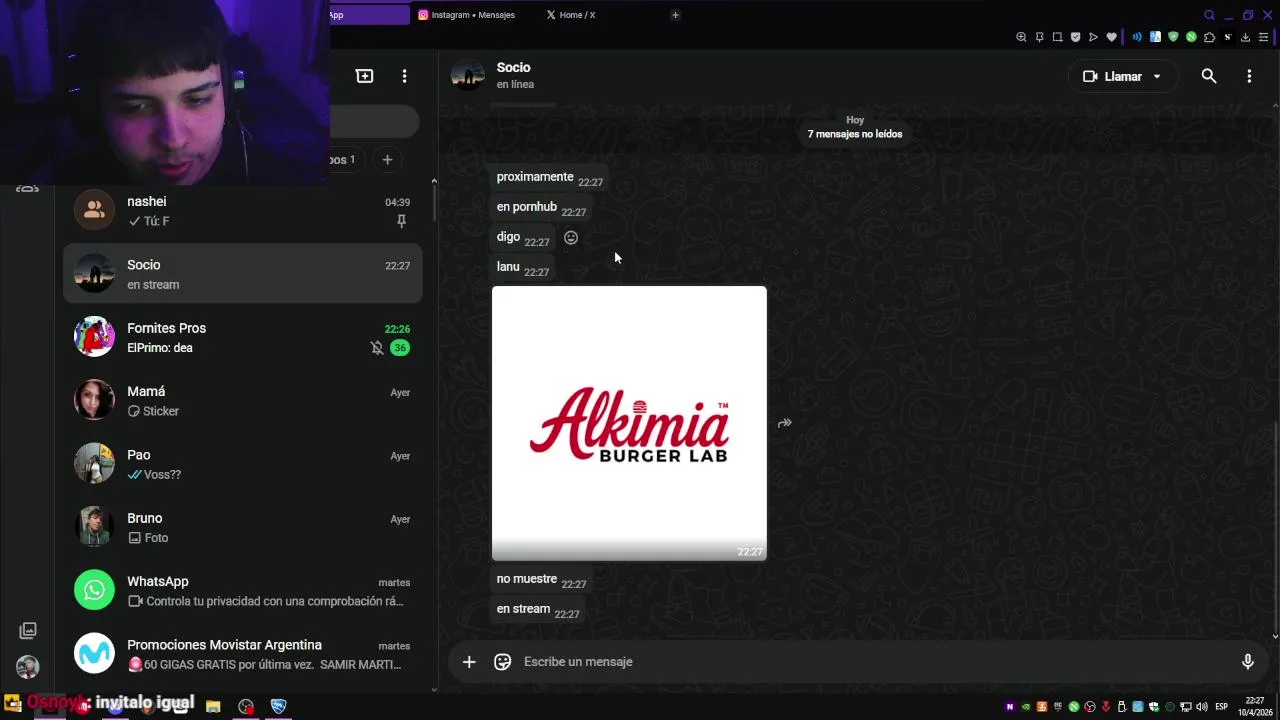This screenshot has height=720, width=1280.
Task: Start a new chat with the plus-box icon
Action: [x=364, y=76]
